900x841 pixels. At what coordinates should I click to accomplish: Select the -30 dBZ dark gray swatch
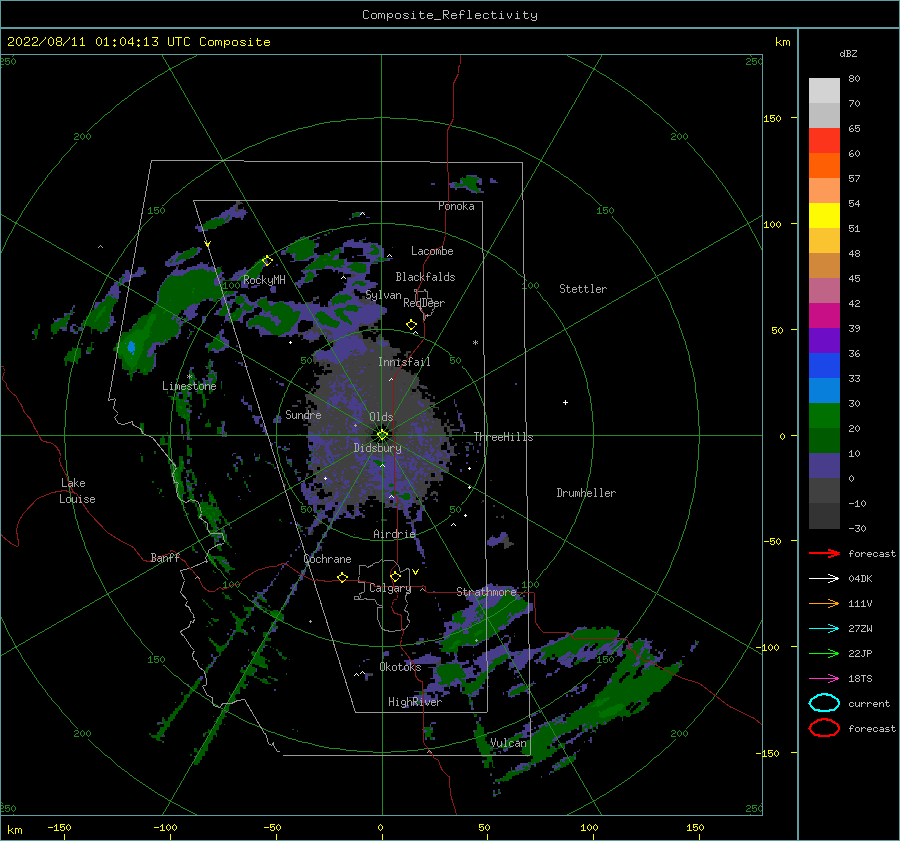tap(824, 516)
